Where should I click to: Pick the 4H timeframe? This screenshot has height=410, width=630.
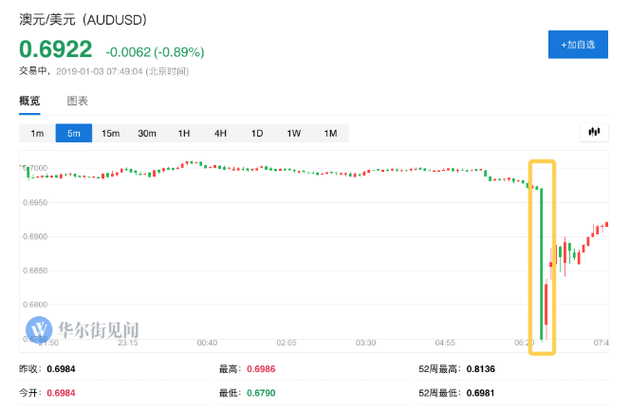pos(220,133)
